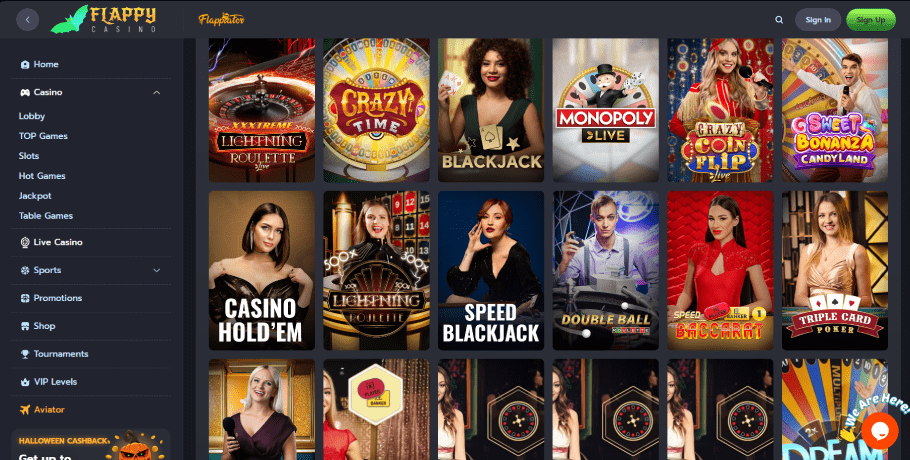This screenshot has width=910, height=460.
Task: Click the Home house icon
Action: 25,64
